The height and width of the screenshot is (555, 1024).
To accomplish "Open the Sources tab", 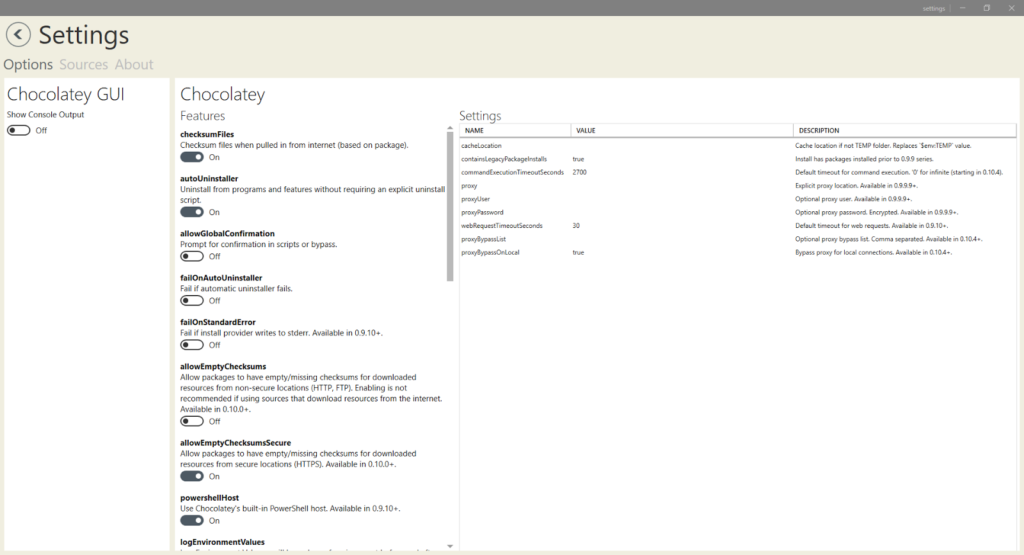I will coord(84,65).
